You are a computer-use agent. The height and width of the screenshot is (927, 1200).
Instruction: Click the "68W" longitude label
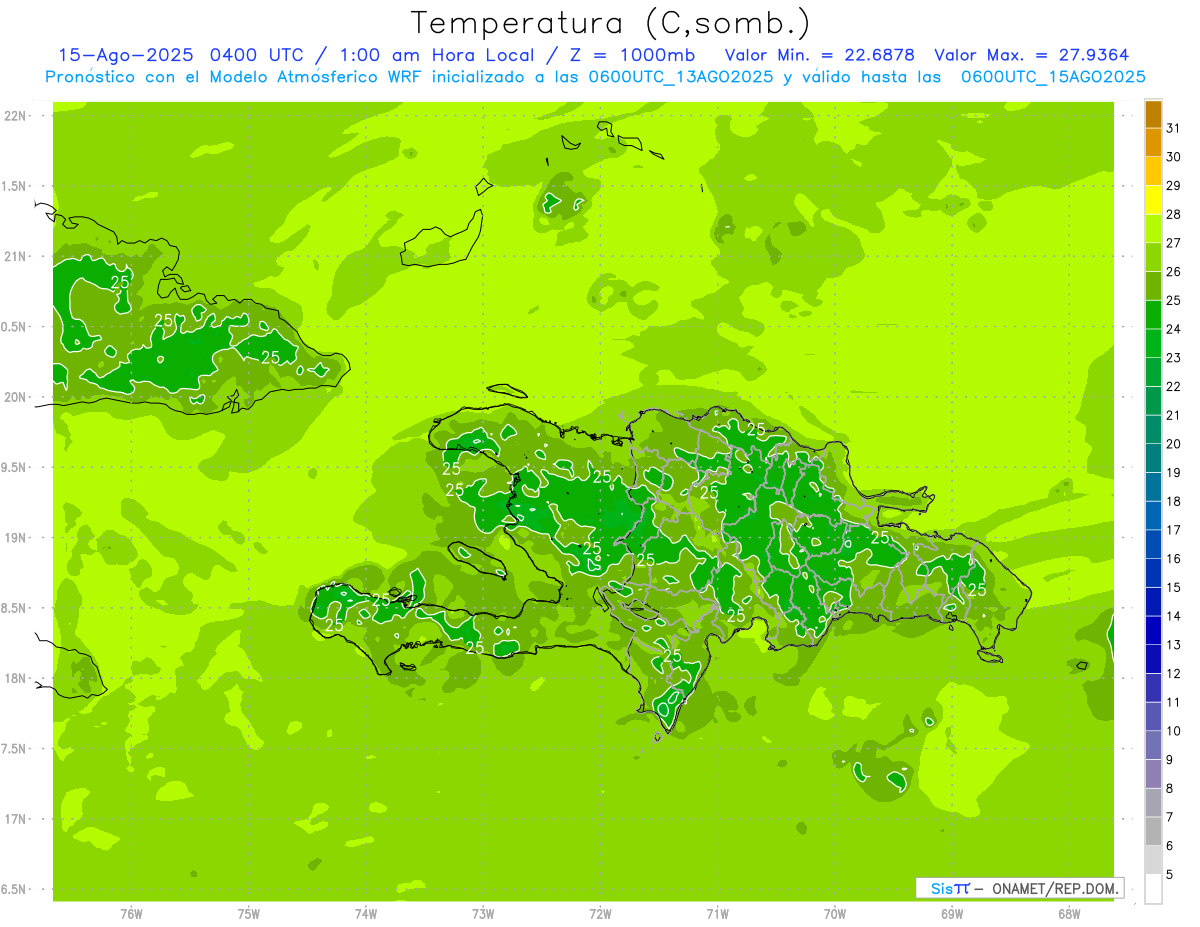(x=1069, y=914)
